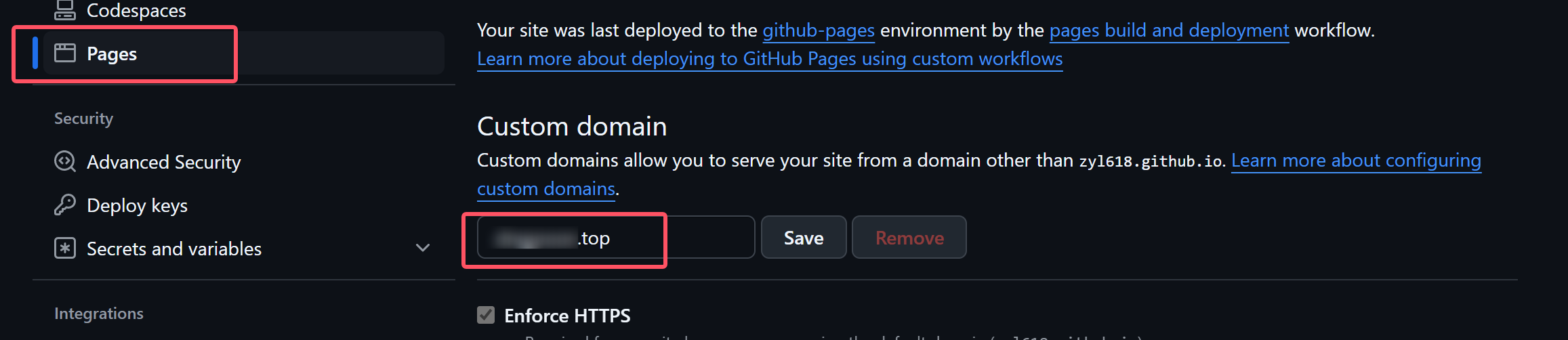1568x340 pixels.
Task: Click the Pages browser-window icon
Action: point(65,53)
